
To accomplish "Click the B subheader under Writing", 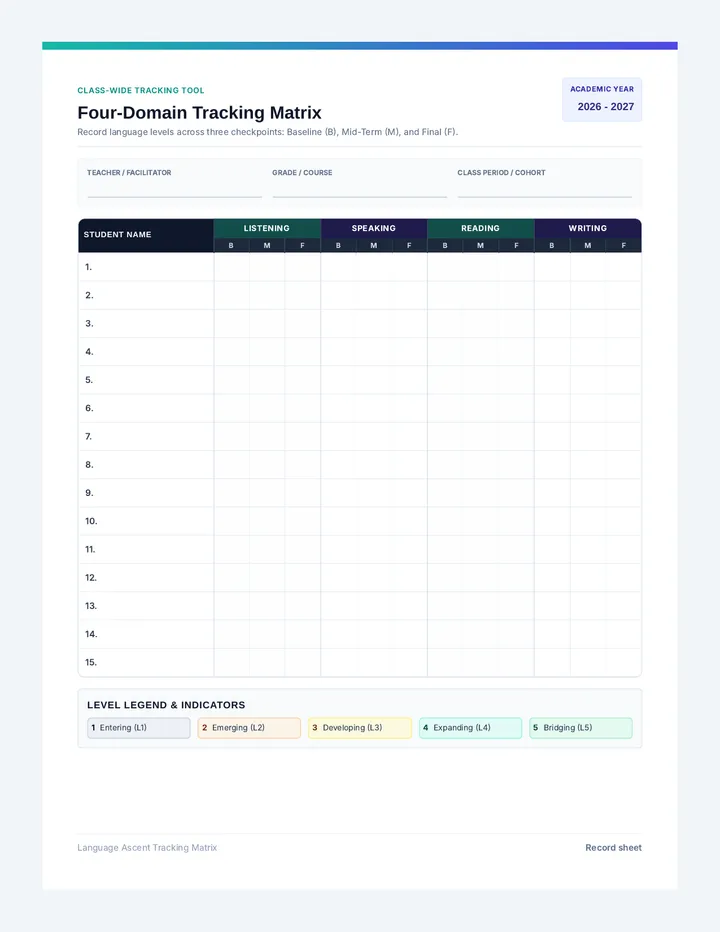I will 552,245.
